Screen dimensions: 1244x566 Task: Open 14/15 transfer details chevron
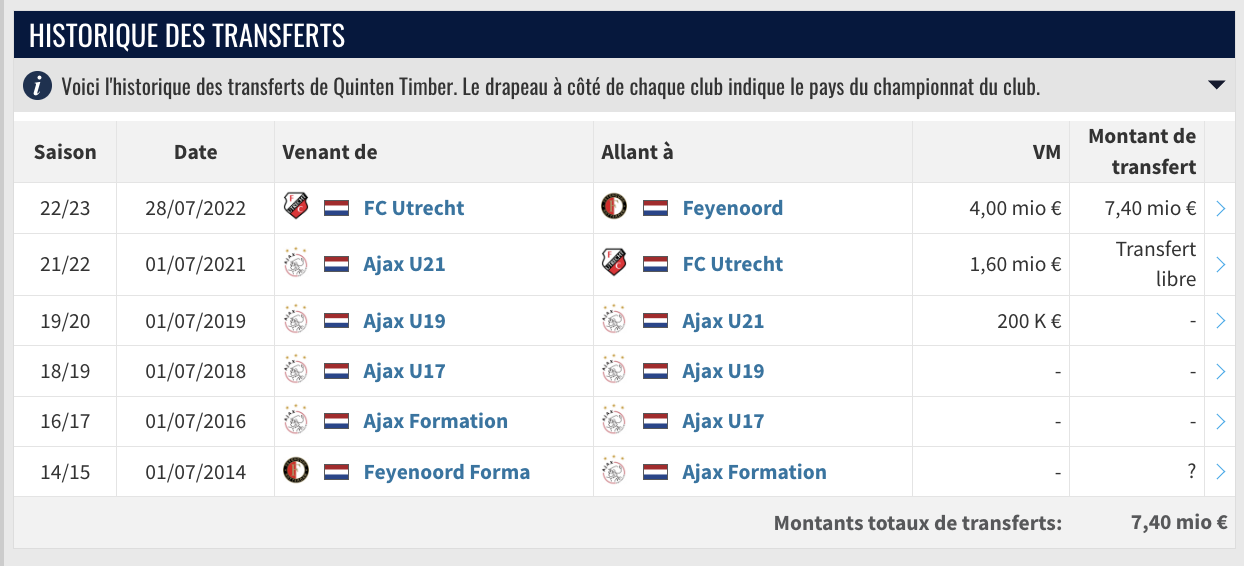coord(1220,472)
